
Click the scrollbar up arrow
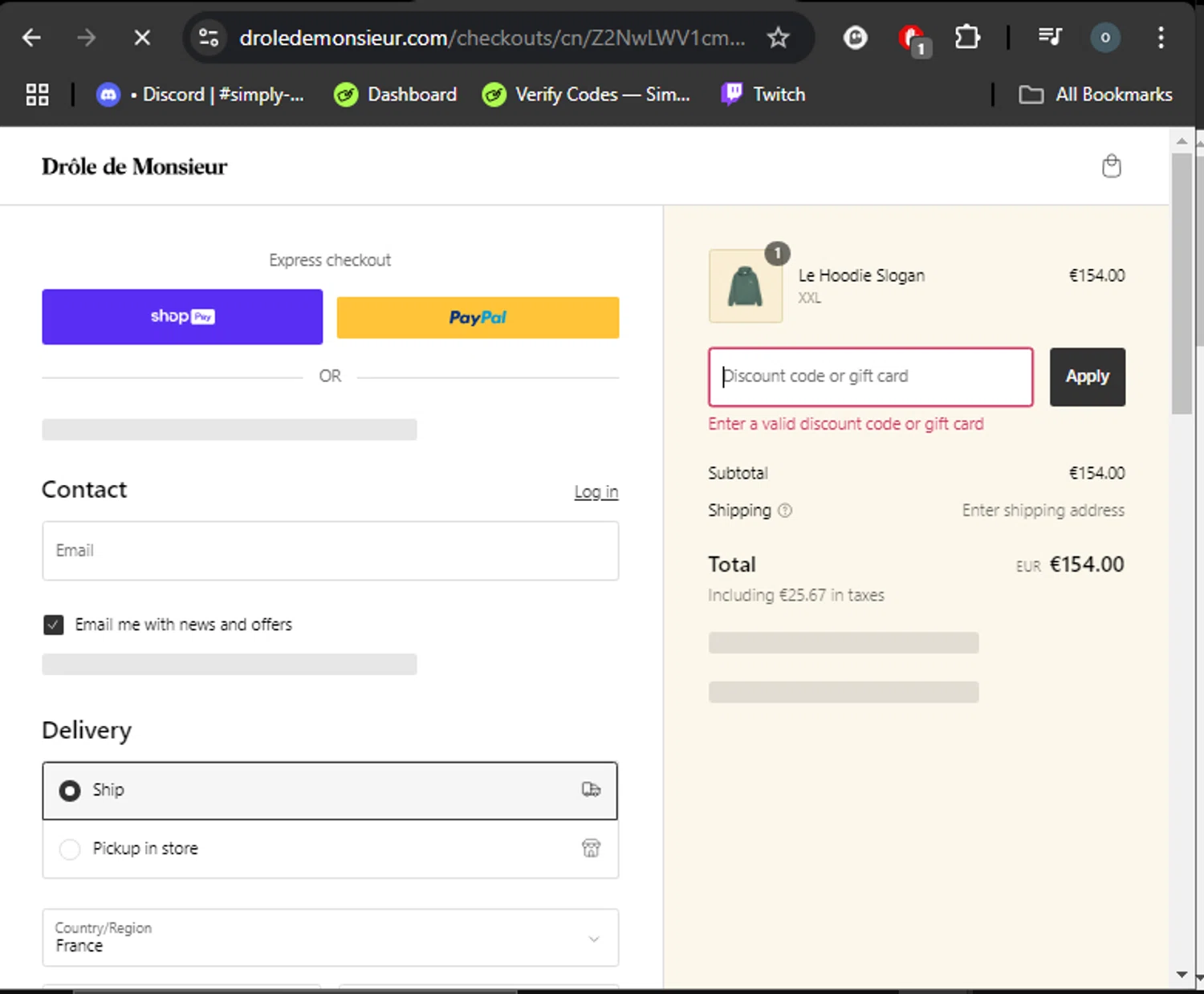pos(1182,141)
